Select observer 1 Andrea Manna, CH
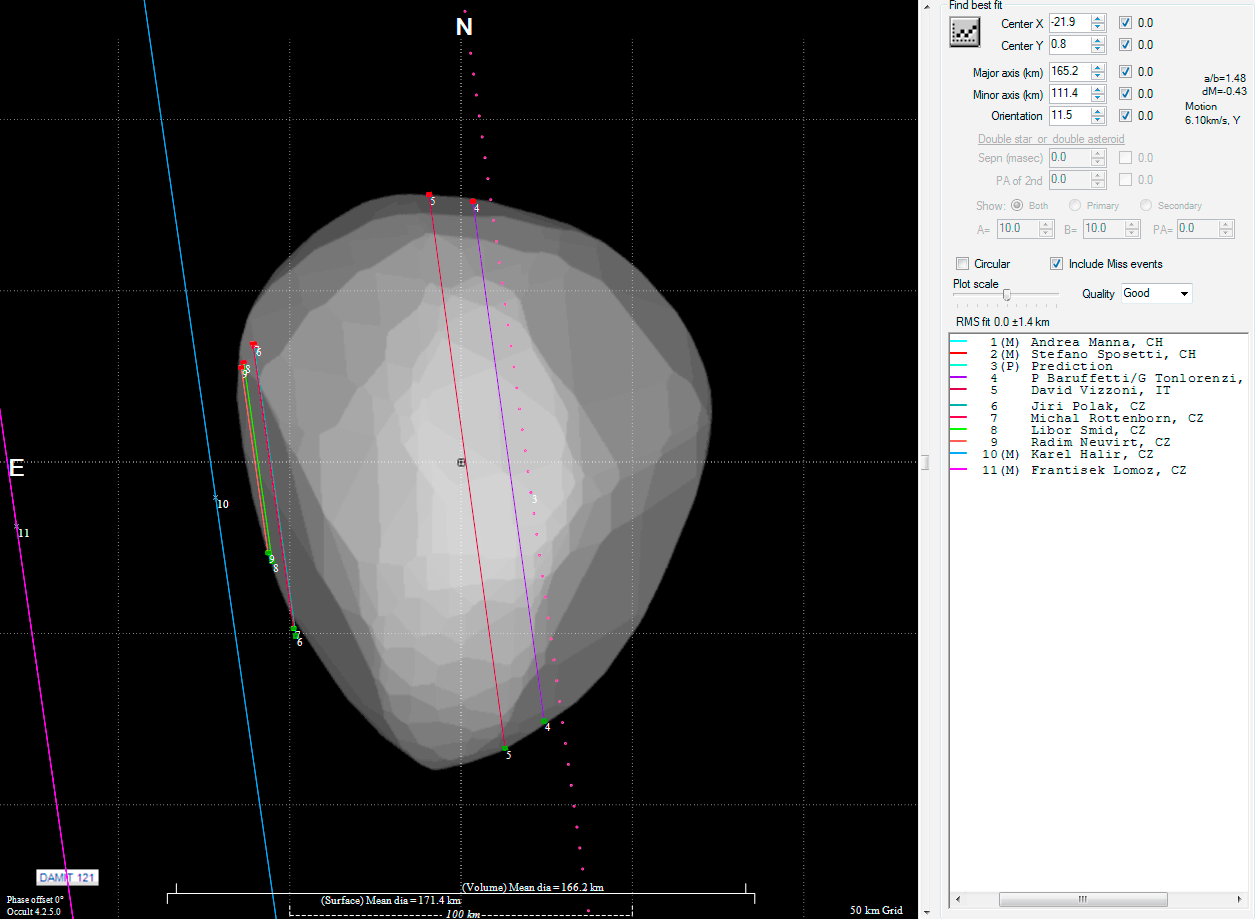Image resolution: width=1255 pixels, height=919 pixels. click(1097, 342)
